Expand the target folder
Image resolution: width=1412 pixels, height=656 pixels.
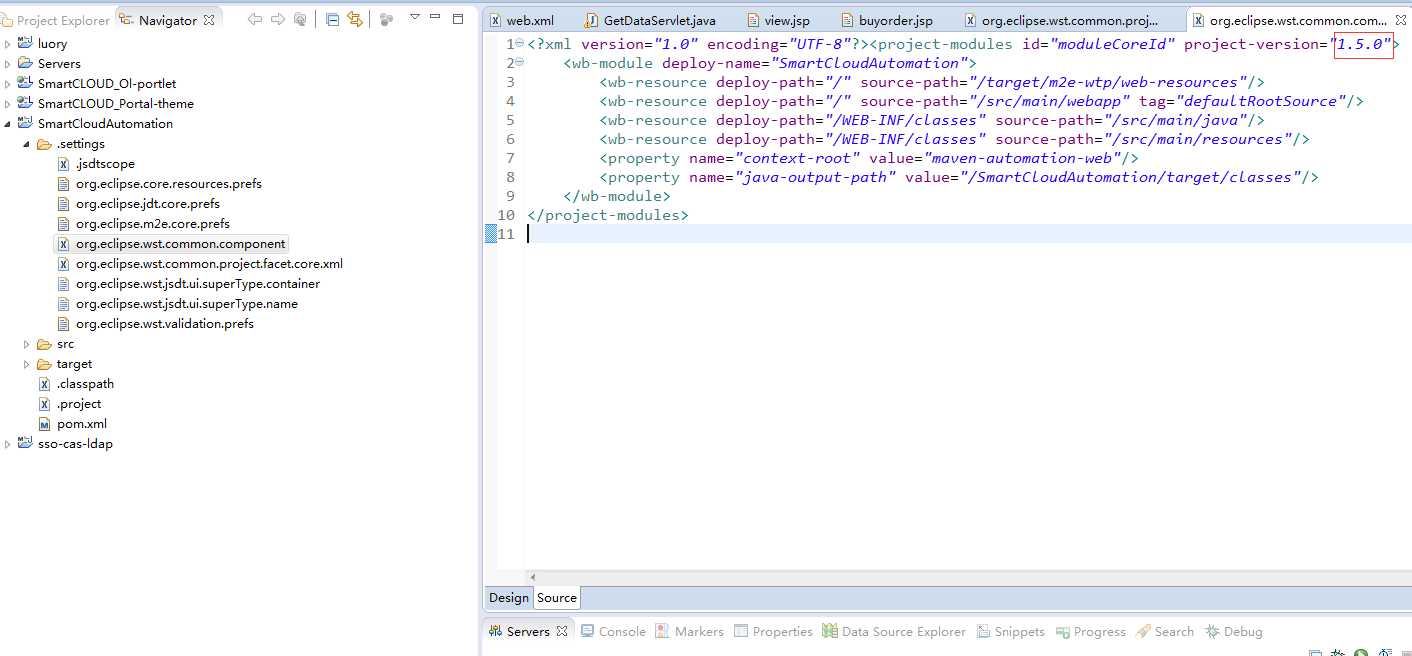pos(27,364)
